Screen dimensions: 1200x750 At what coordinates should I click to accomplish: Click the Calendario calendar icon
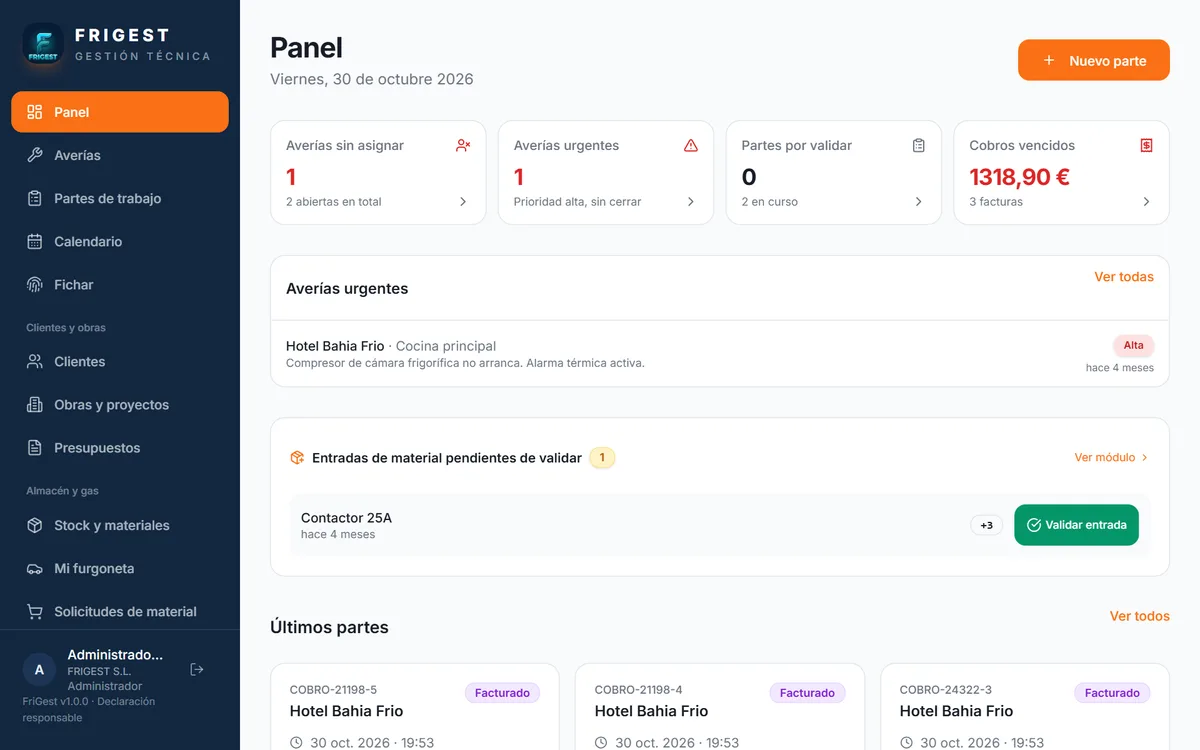tap(35, 242)
